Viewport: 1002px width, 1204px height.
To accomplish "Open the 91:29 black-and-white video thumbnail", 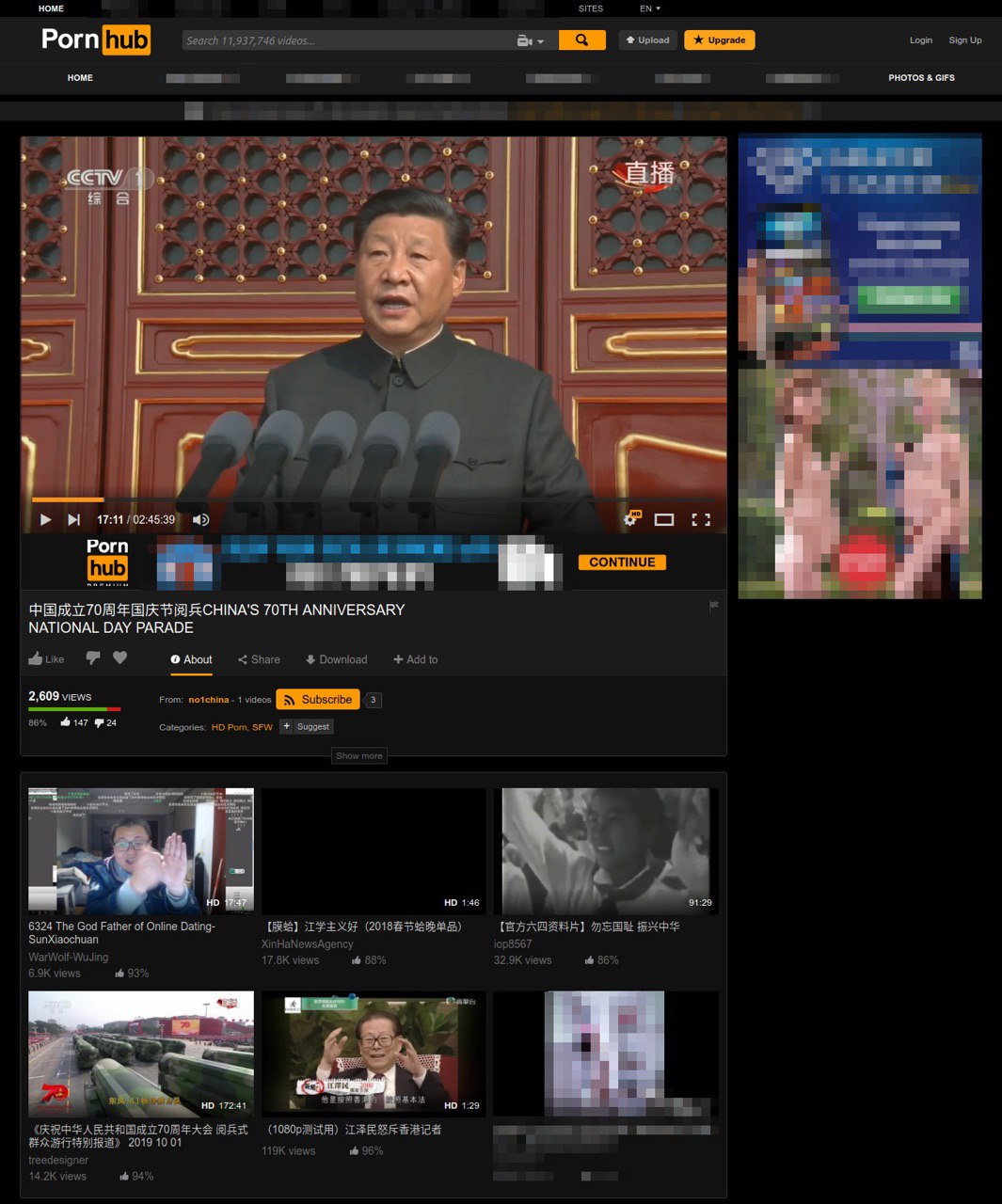I will click(x=606, y=851).
